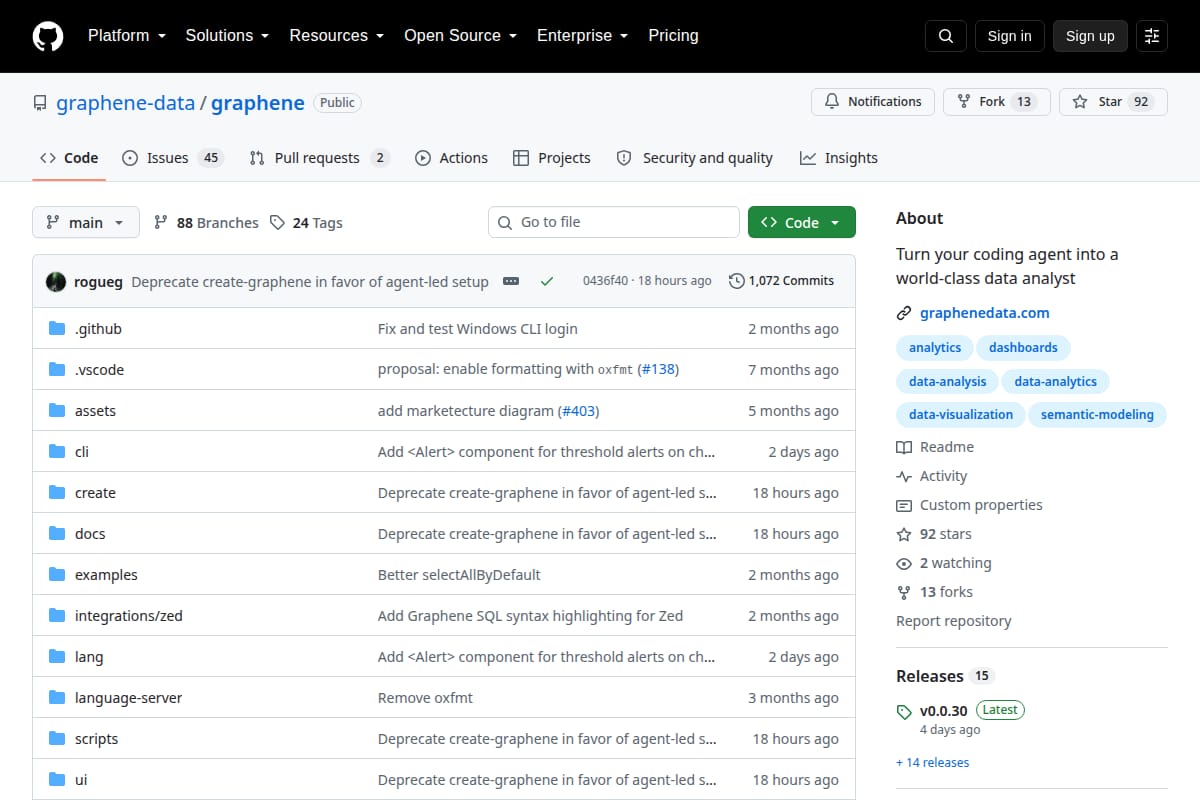This screenshot has height=800, width=1200.
Task: Switch to the Issues tab
Action: pos(172,158)
